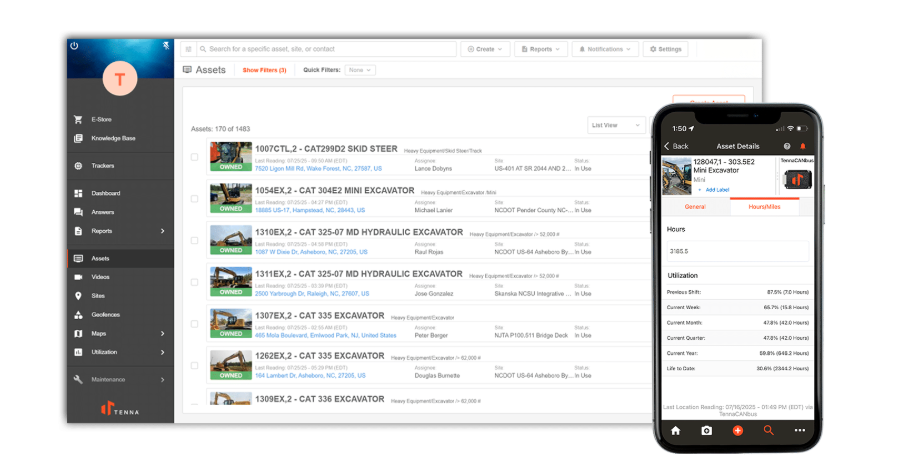Click the search icon on phone bottom bar
The image size is (898, 474).
(x=769, y=430)
